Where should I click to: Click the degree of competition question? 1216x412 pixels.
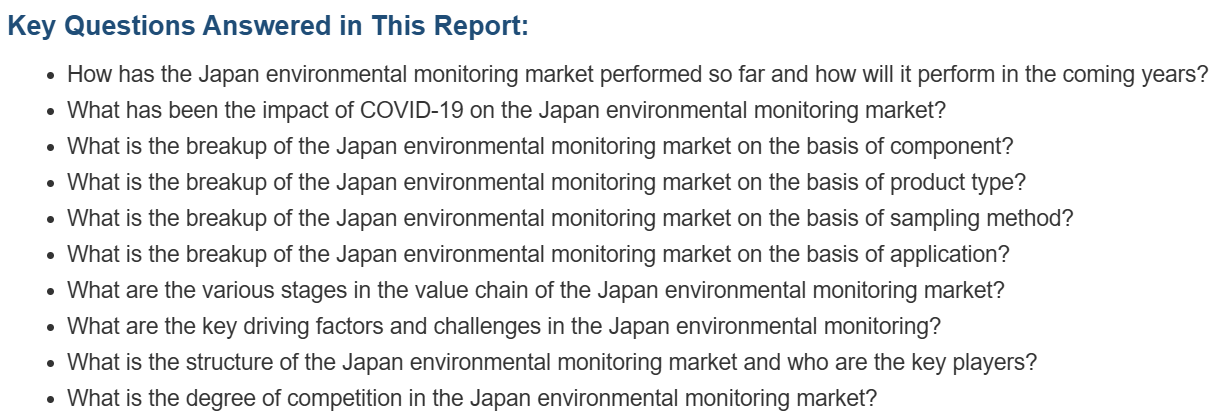click(472, 398)
